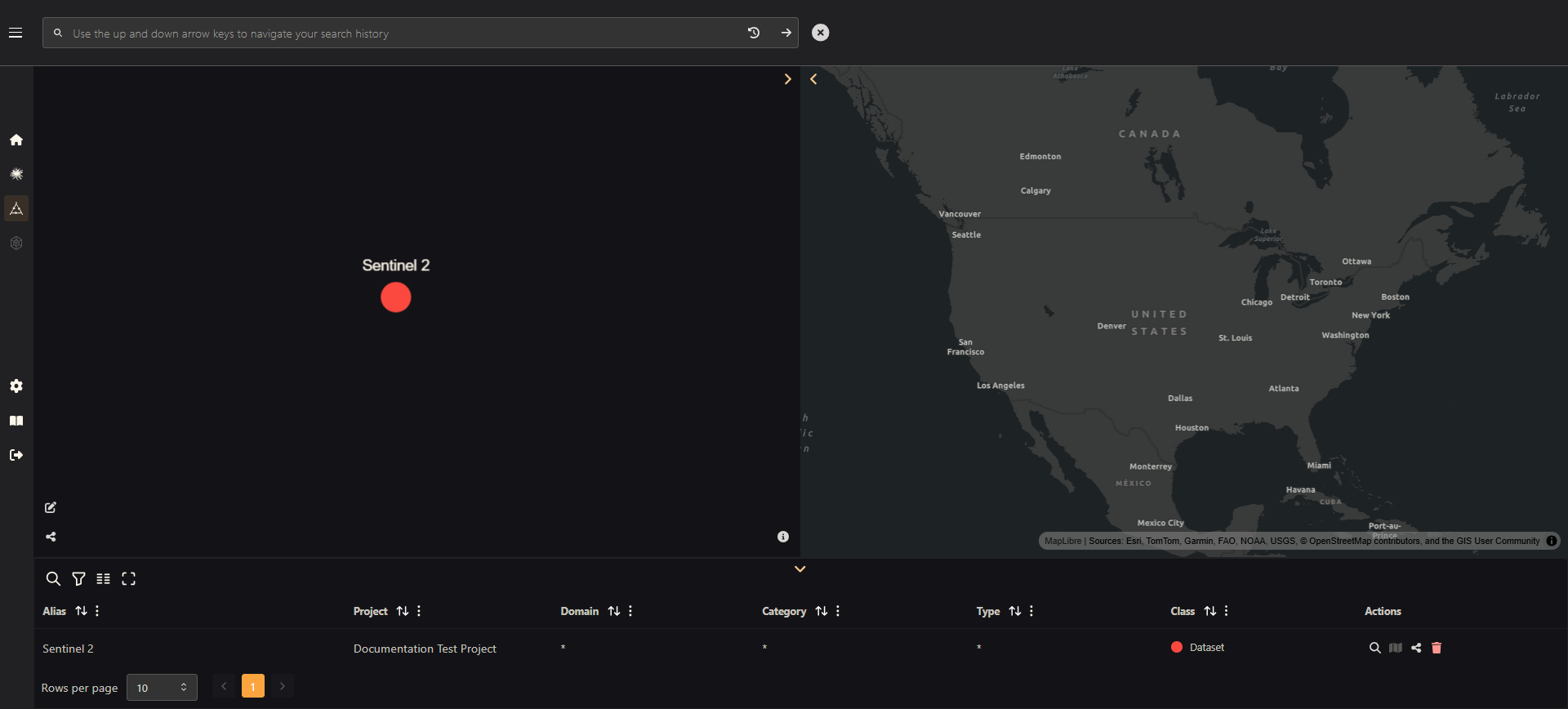Open table search magnifier icon
Image resolution: width=1568 pixels, height=709 pixels.
coord(53,578)
